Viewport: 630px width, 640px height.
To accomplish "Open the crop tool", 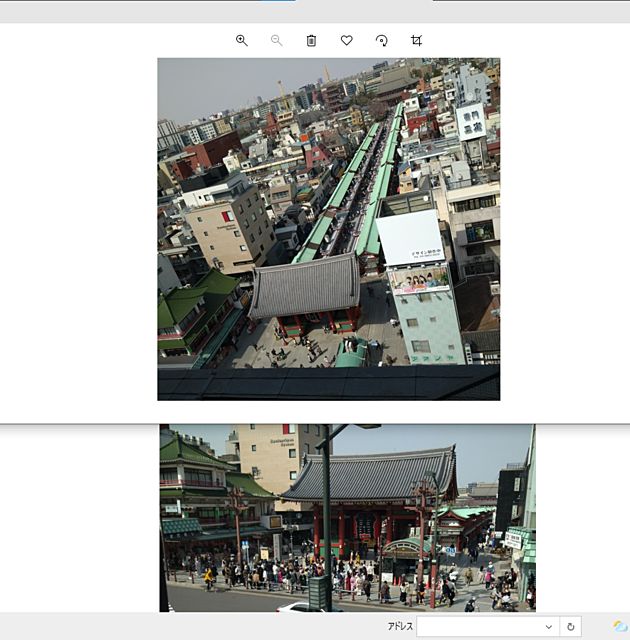I will (x=416, y=40).
